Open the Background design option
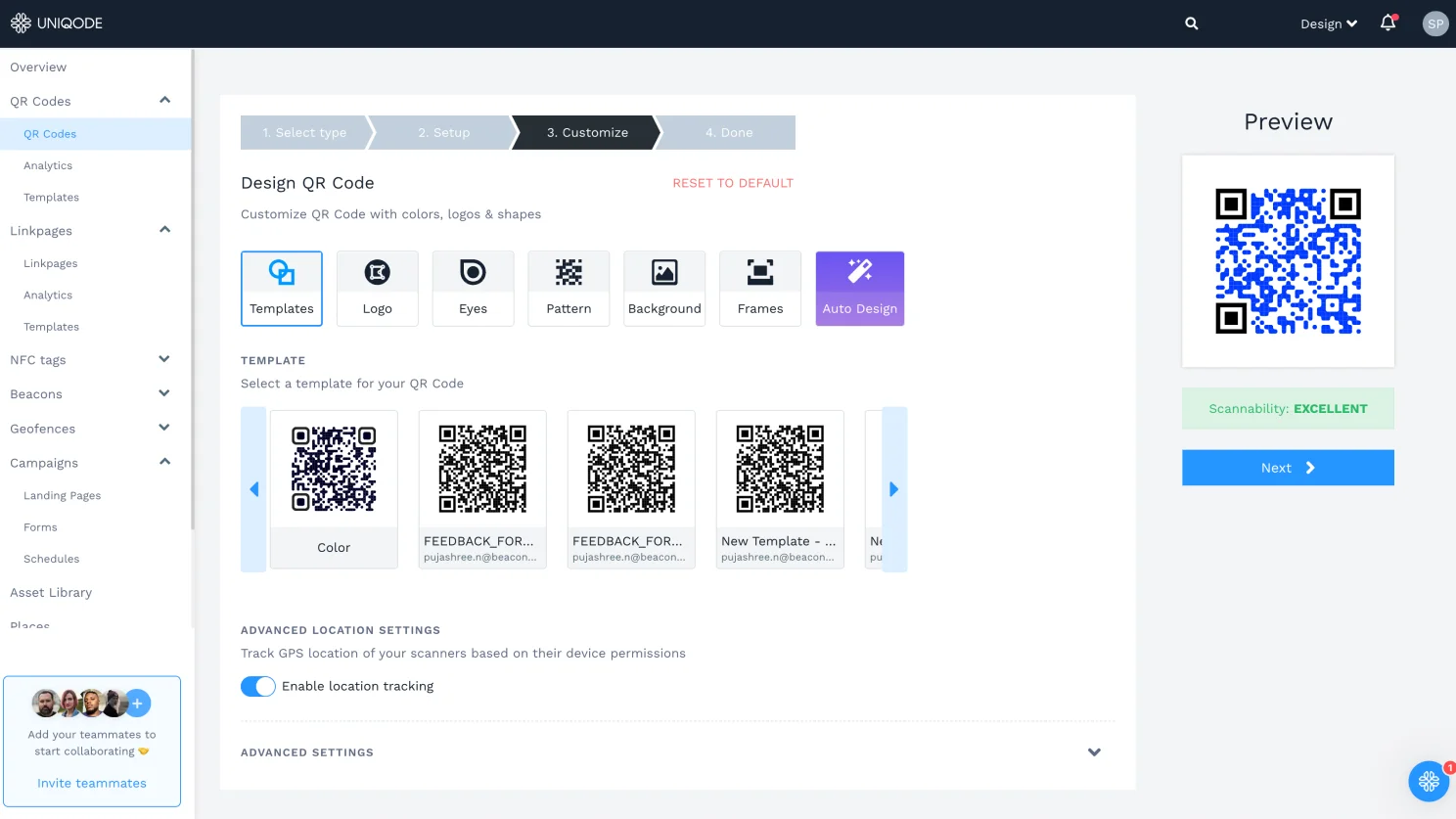Image resolution: width=1456 pixels, height=819 pixels. 664,288
